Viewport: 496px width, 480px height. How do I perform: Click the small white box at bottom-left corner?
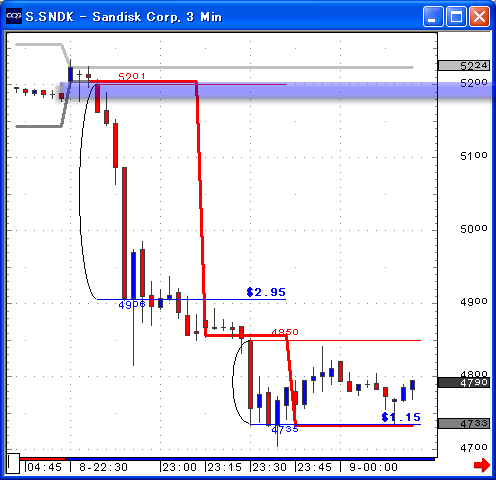13,463
